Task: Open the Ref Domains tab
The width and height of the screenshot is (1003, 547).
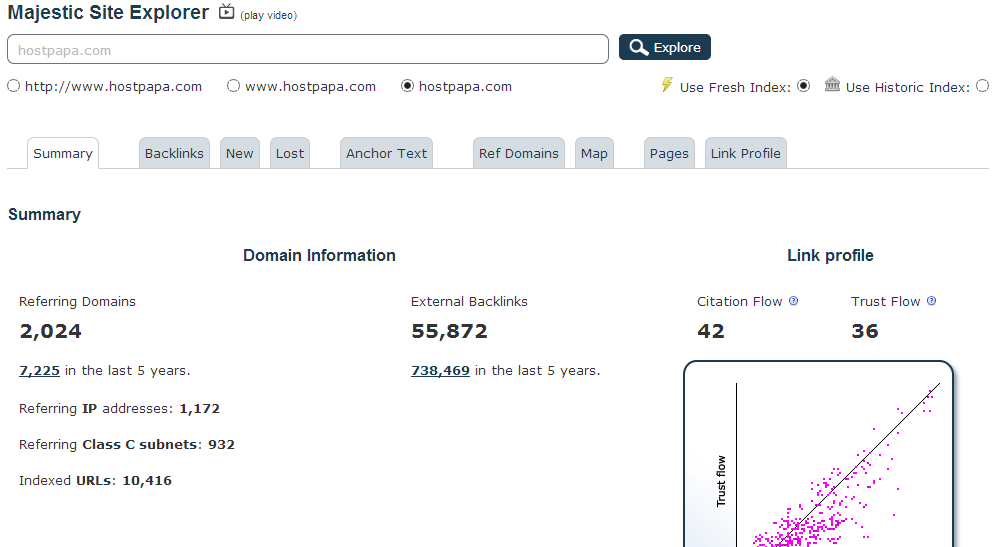Action: tap(519, 154)
